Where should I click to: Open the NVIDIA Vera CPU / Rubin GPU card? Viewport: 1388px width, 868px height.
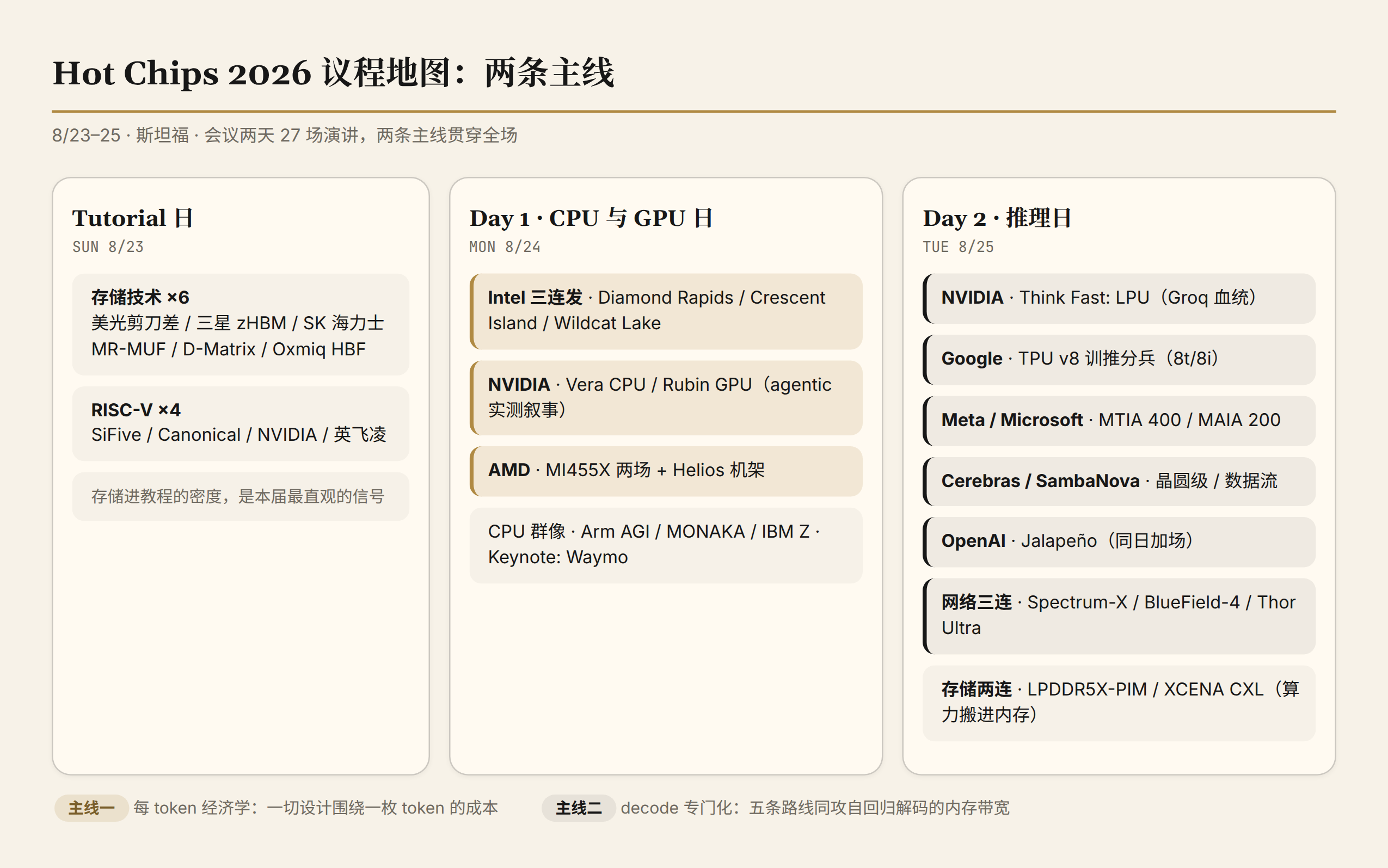point(666,398)
